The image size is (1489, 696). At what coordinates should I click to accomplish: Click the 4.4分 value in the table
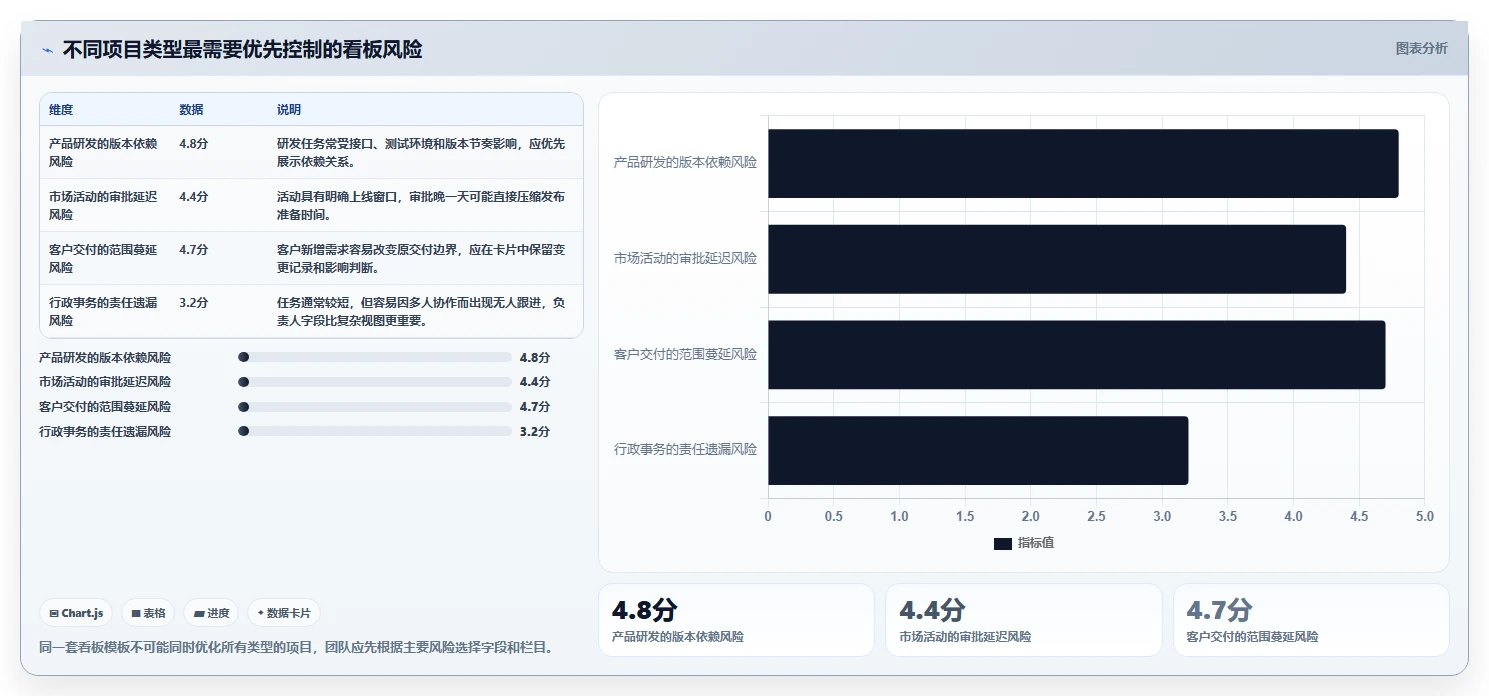194,197
